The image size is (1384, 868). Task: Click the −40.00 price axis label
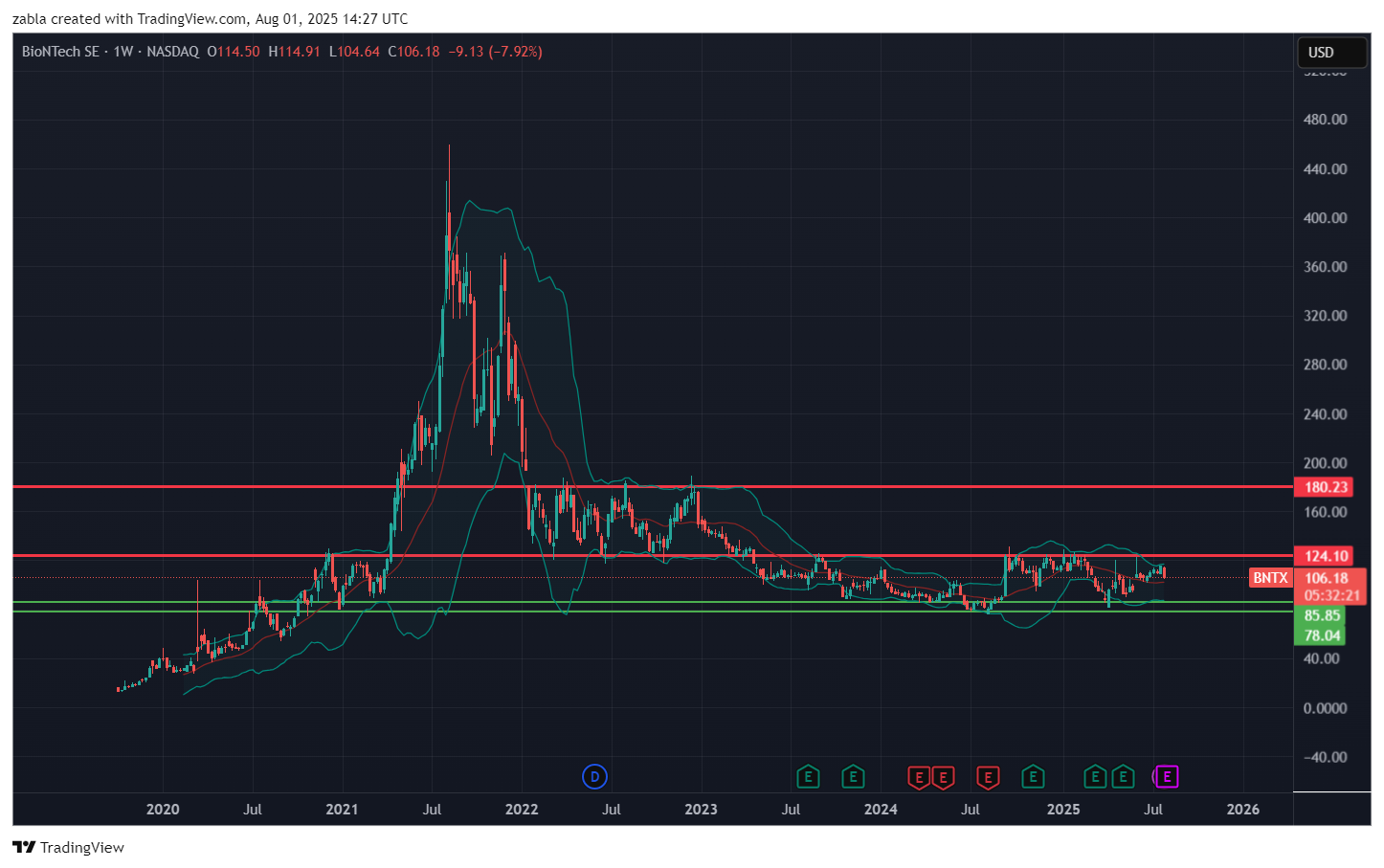click(1326, 757)
